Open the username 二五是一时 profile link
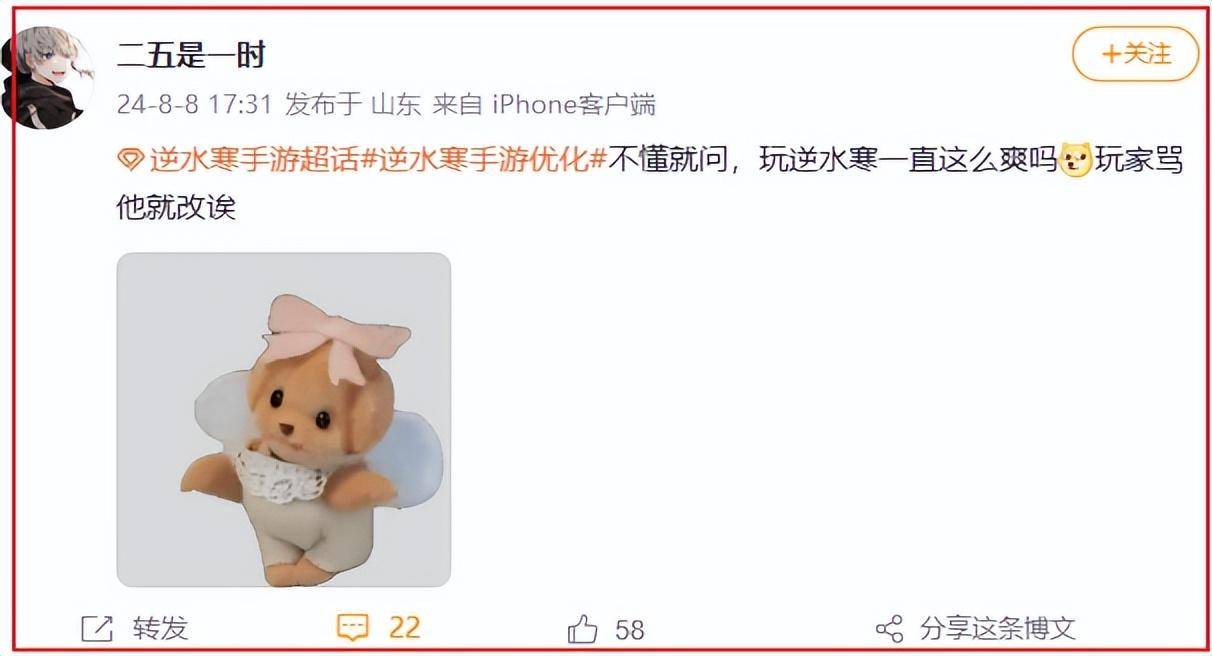Viewport: 1212px width, 656px height. pos(191,54)
